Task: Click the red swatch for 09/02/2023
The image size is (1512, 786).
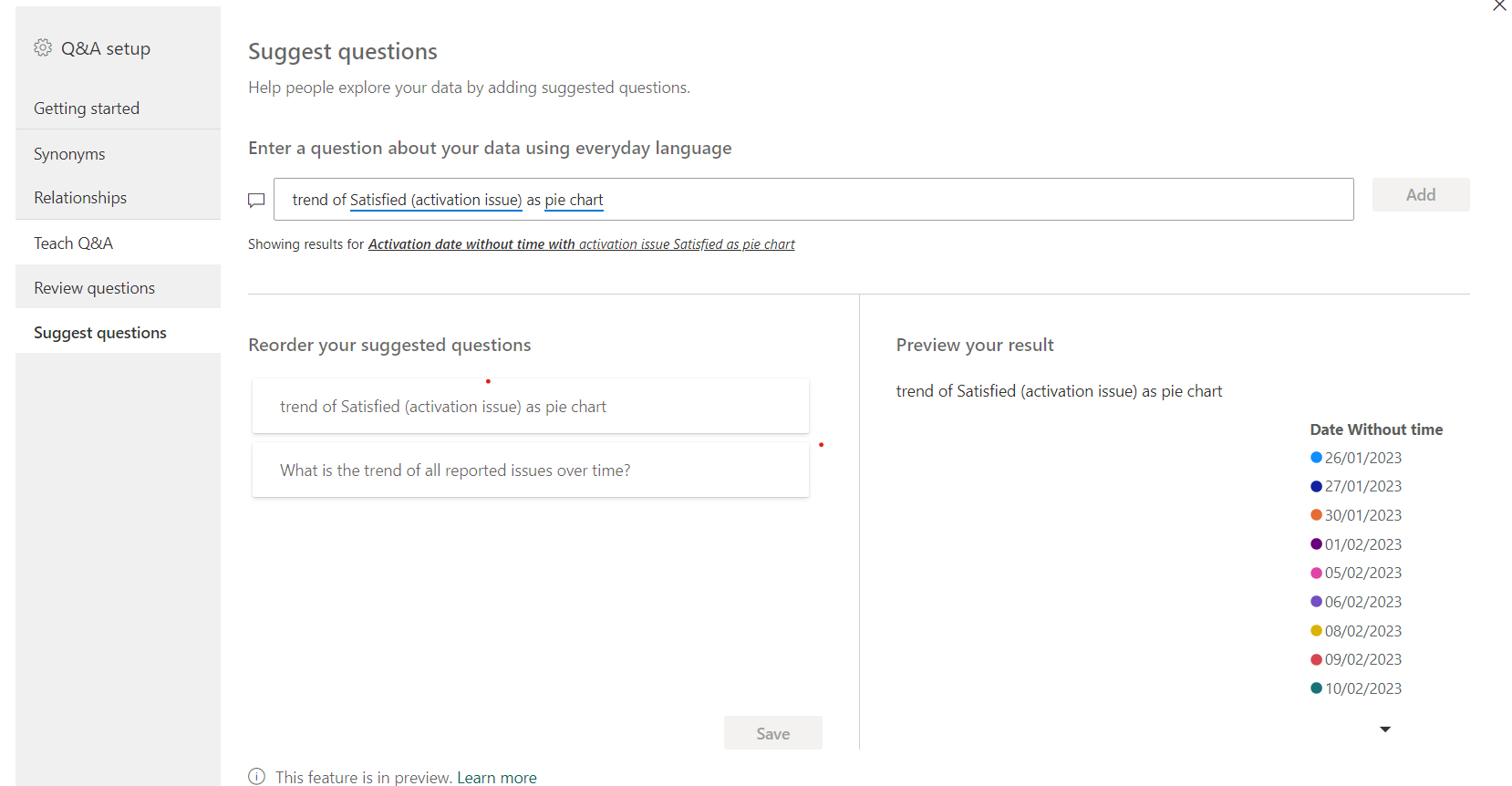Action: pyautogui.click(x=1316, y=659)
